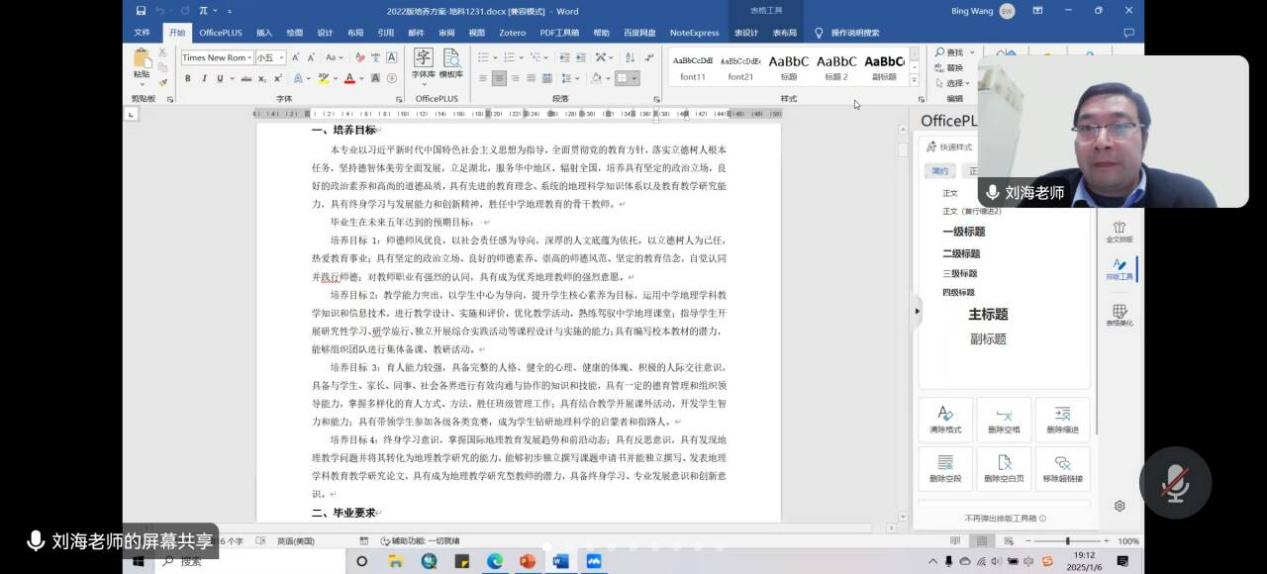Toggle bold formatting
Image resolution: width=1267 pixels, height=574 pixels.
(x=188, y=78)
